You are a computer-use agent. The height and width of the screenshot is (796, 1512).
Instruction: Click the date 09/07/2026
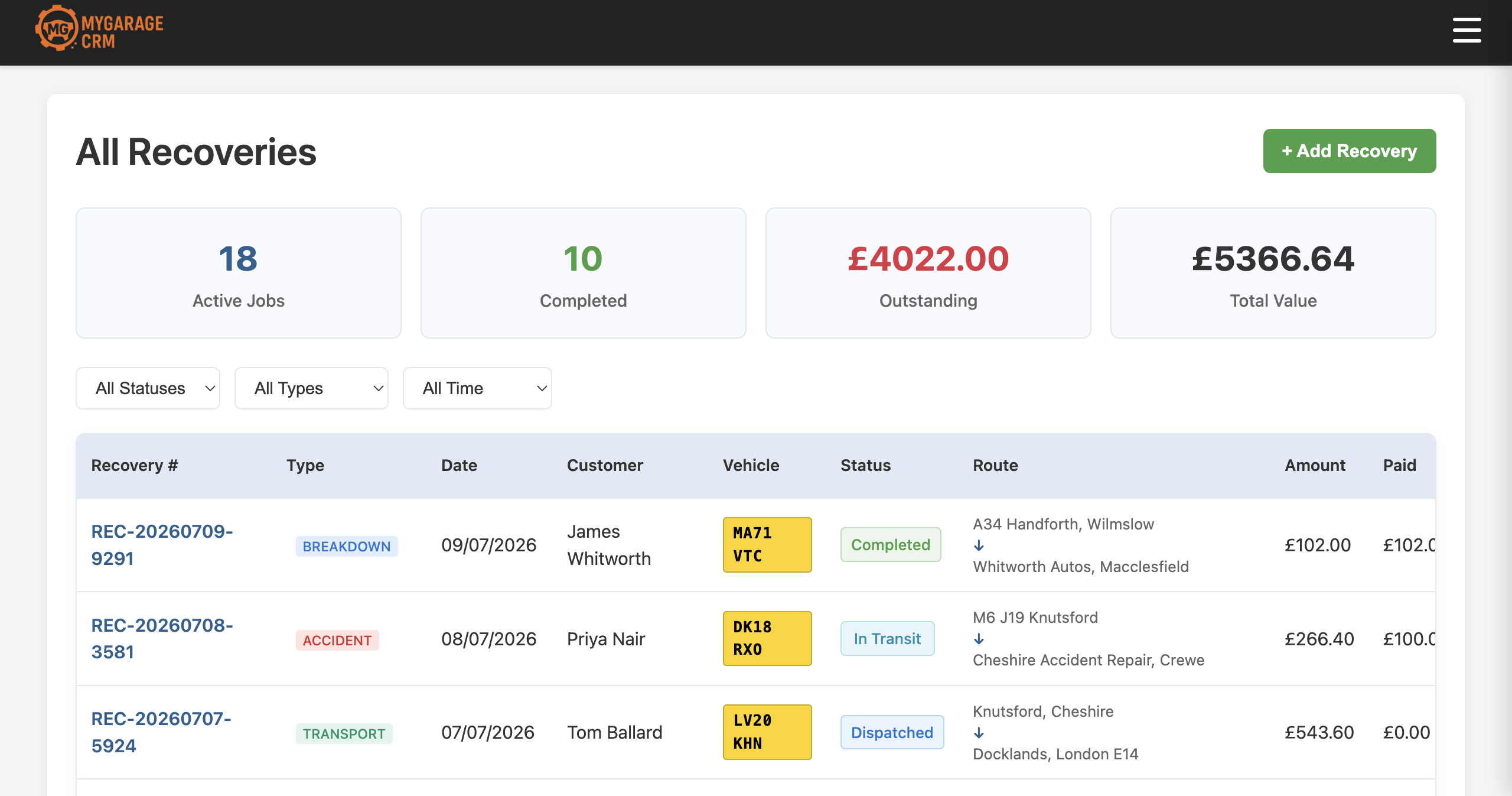pyautogui.click(x=489, y=545)
